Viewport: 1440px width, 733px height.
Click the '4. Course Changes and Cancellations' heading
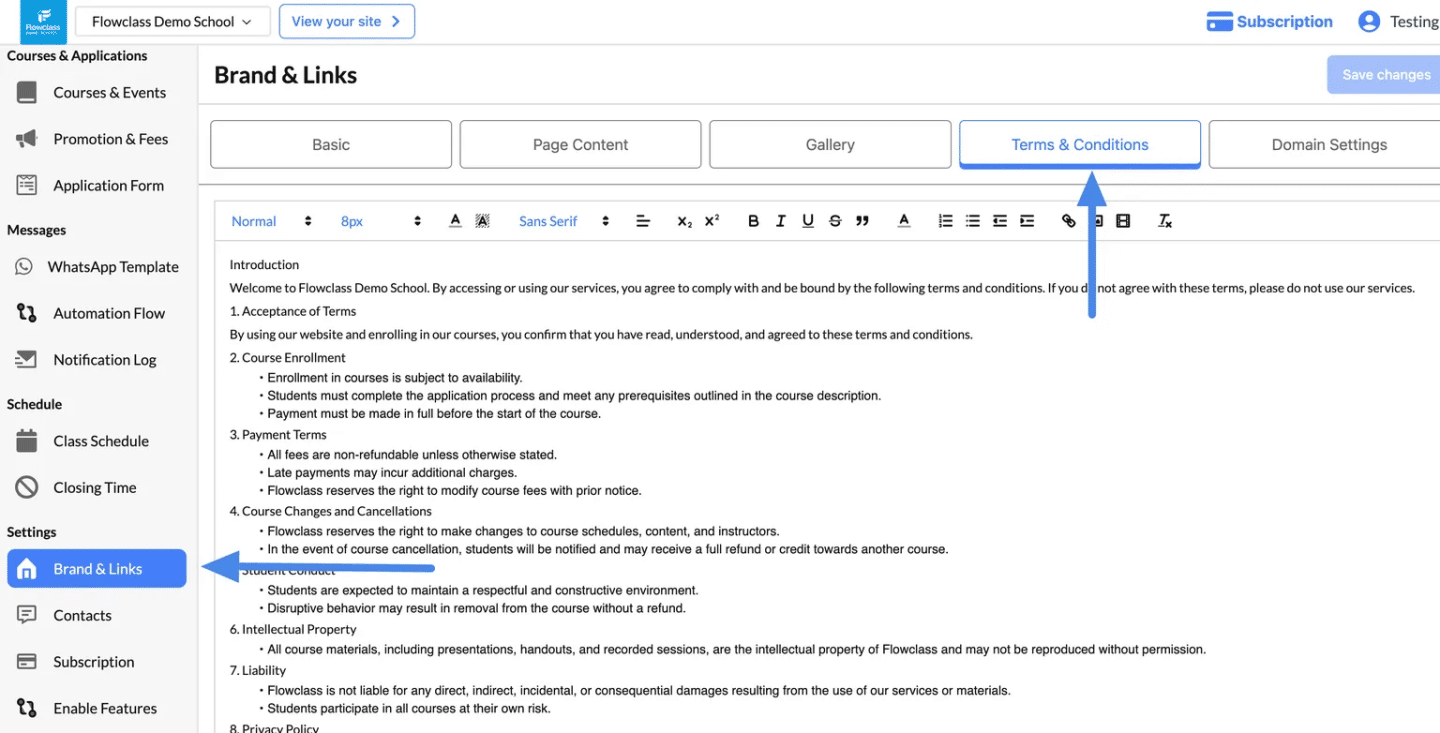(x=330, y=511)
